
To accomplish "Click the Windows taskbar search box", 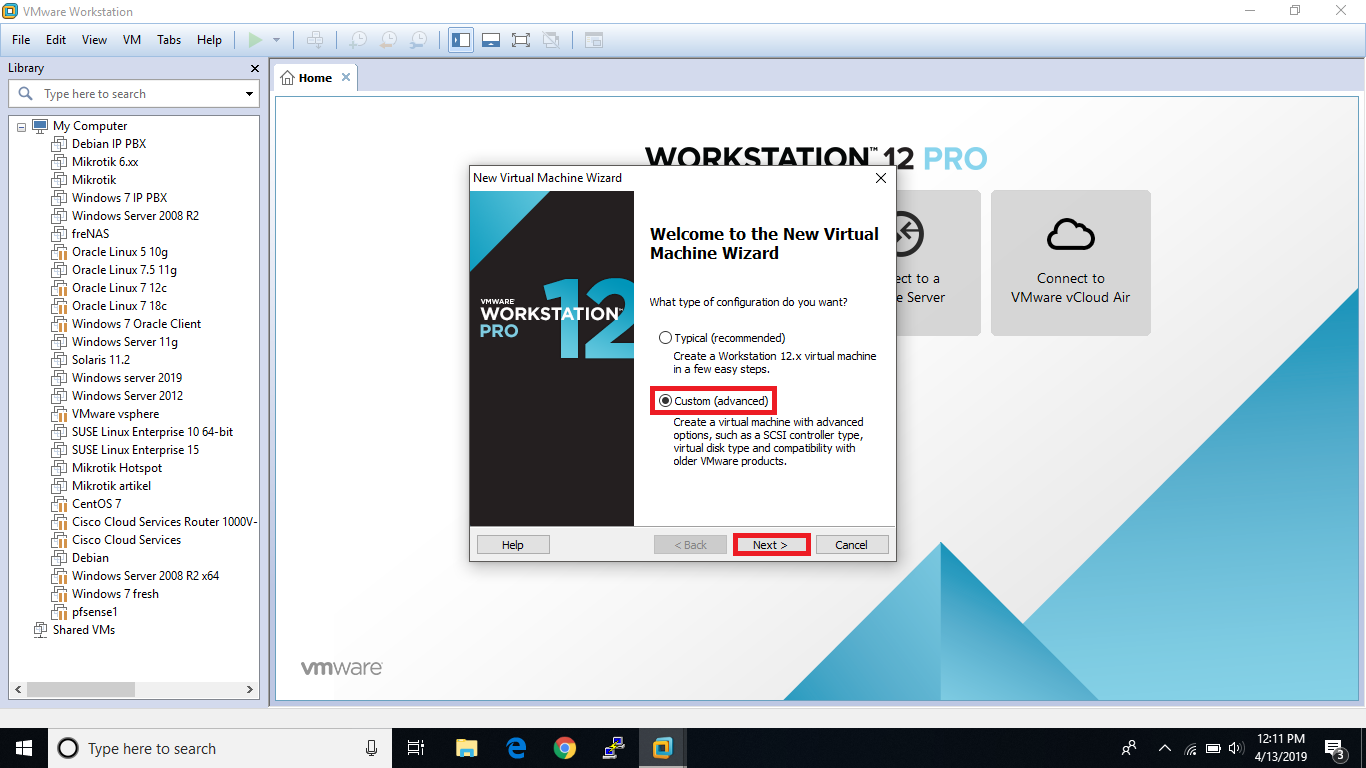I will tap(219, 748).
